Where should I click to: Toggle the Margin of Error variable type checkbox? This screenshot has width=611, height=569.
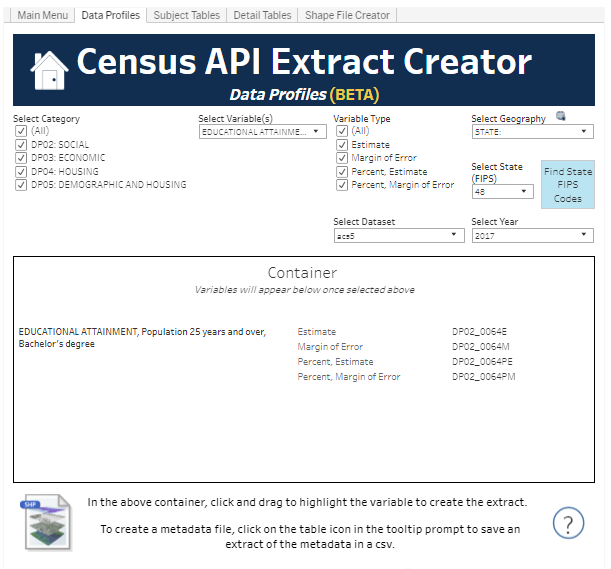(343, 158)
